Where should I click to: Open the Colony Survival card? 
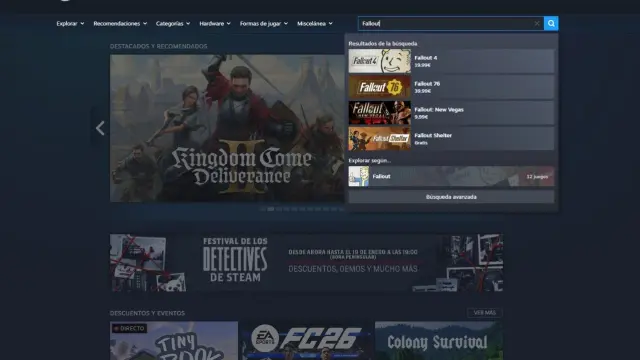pyautogui.click(x=439, y=341)
